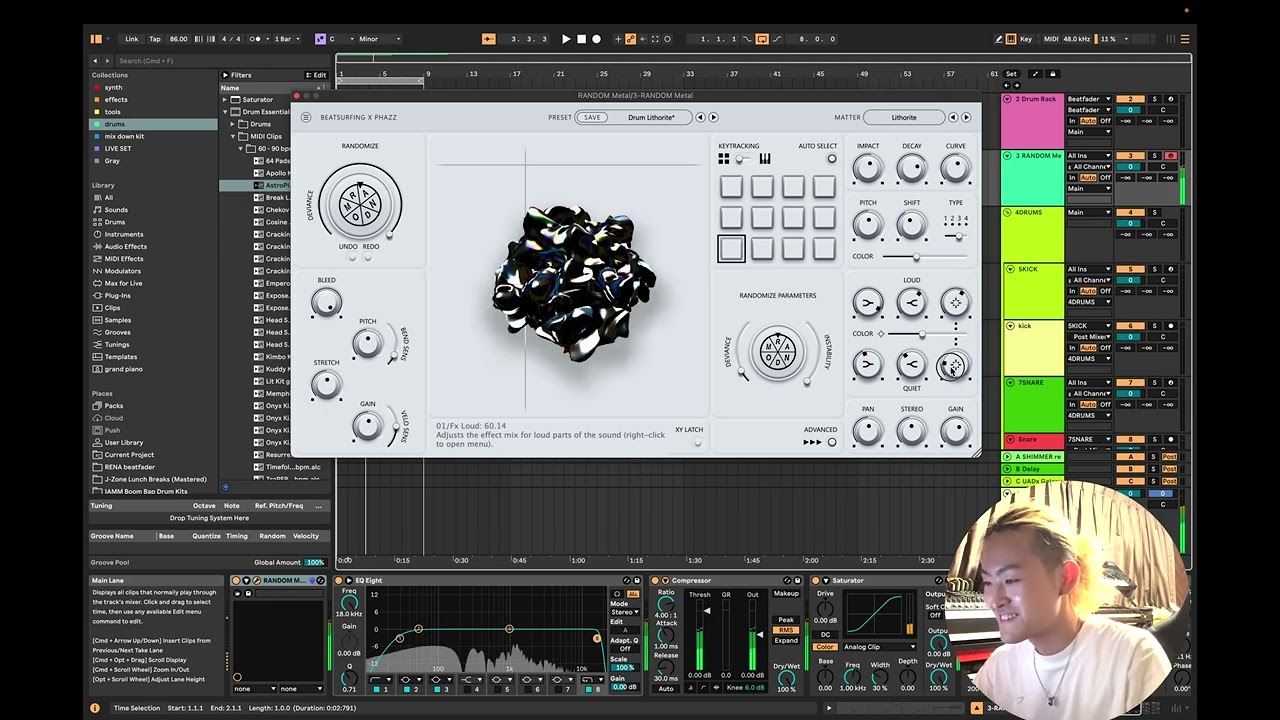
Task: Toggle the KEYTRACKING mode switch
Action: [x=744, y=159]
